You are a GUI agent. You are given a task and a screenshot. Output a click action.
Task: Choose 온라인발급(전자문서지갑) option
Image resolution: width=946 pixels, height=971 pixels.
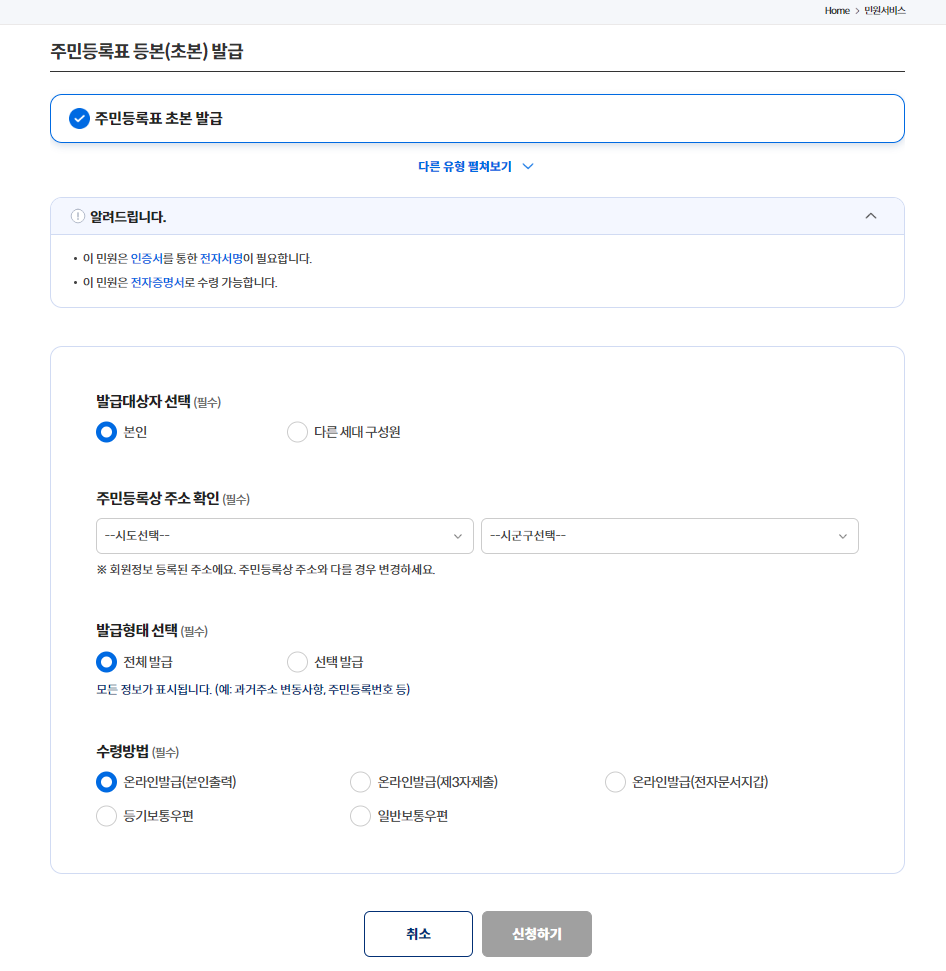tap(615, 782)
